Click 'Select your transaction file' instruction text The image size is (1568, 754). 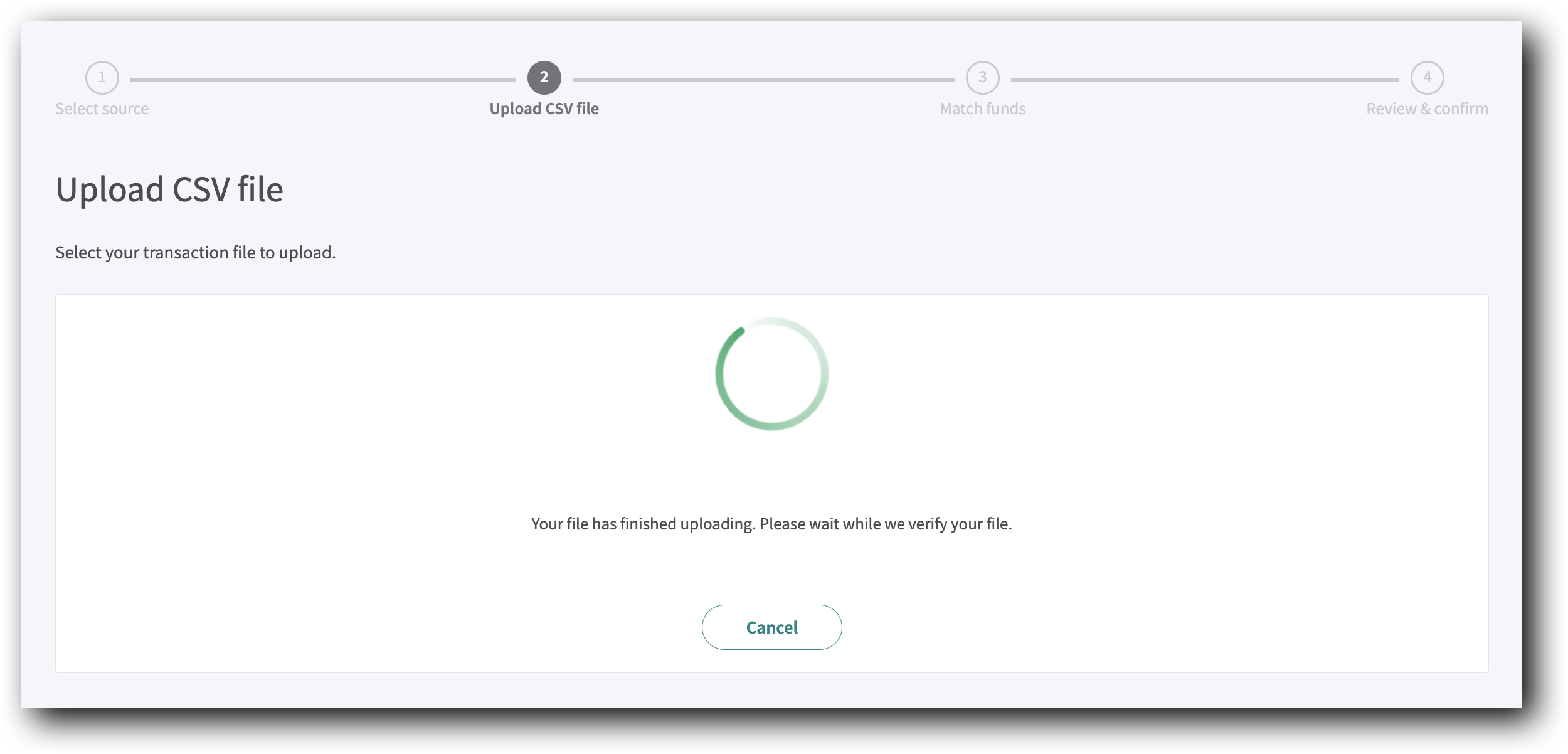tap(196, 252)
